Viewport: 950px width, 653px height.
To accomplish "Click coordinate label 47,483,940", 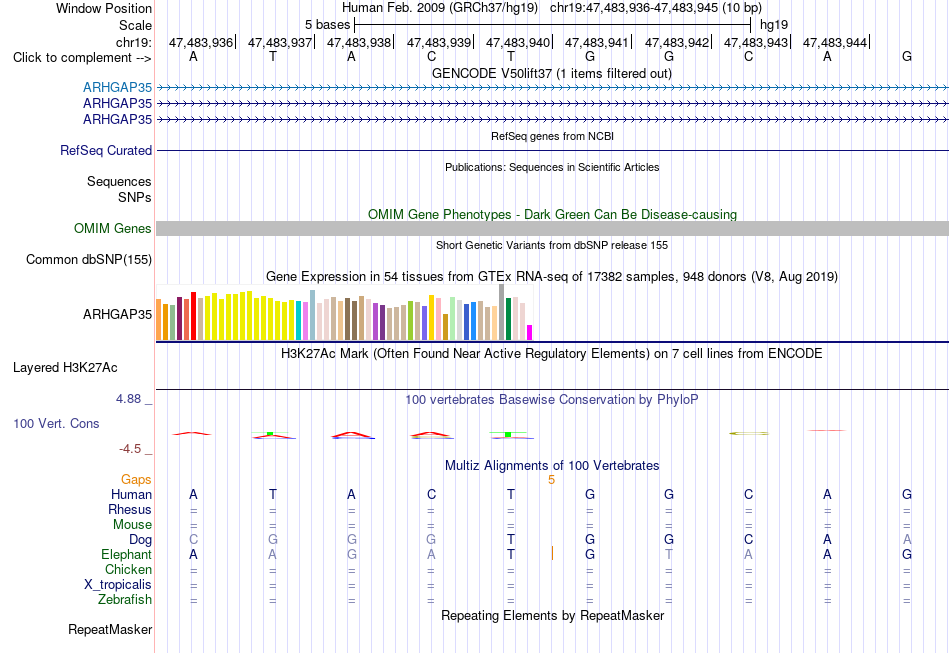I will pos(518,42).
